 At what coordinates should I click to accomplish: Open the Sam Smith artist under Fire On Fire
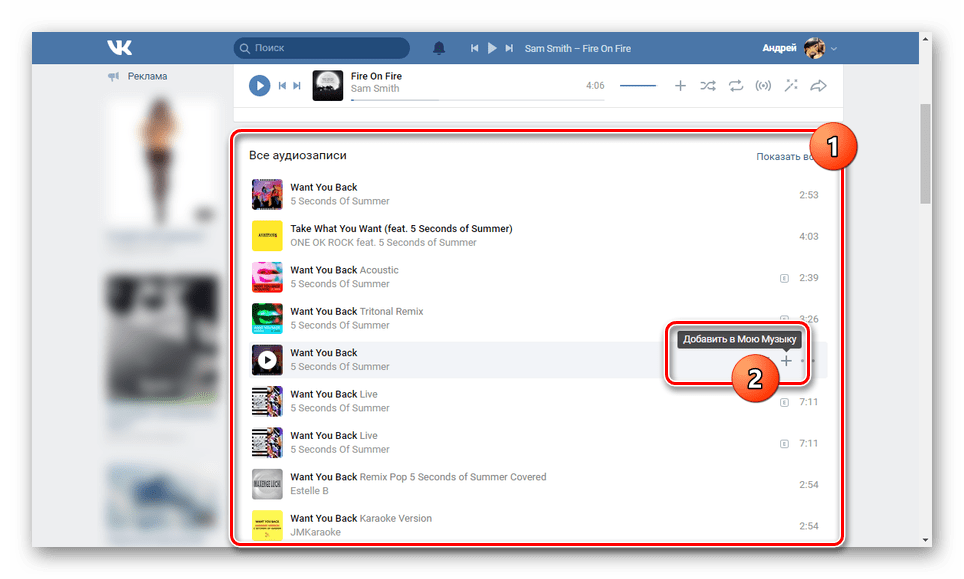375,89
